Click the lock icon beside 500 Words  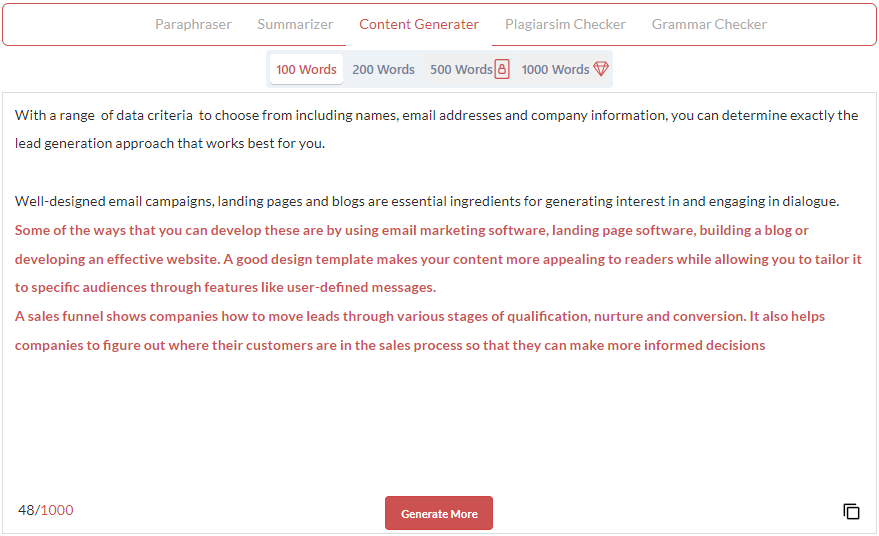[x=502, y=69]
